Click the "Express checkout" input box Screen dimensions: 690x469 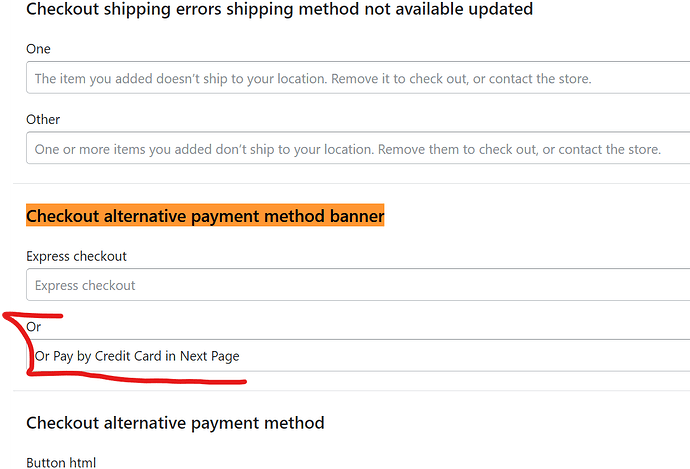tap(358, 285)
